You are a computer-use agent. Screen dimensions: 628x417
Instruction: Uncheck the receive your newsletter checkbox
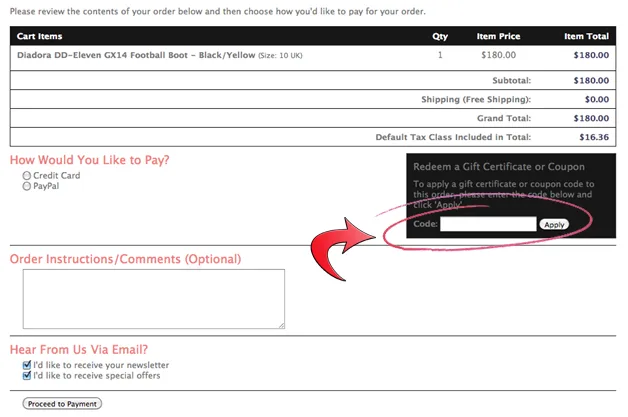click(27, 366)
